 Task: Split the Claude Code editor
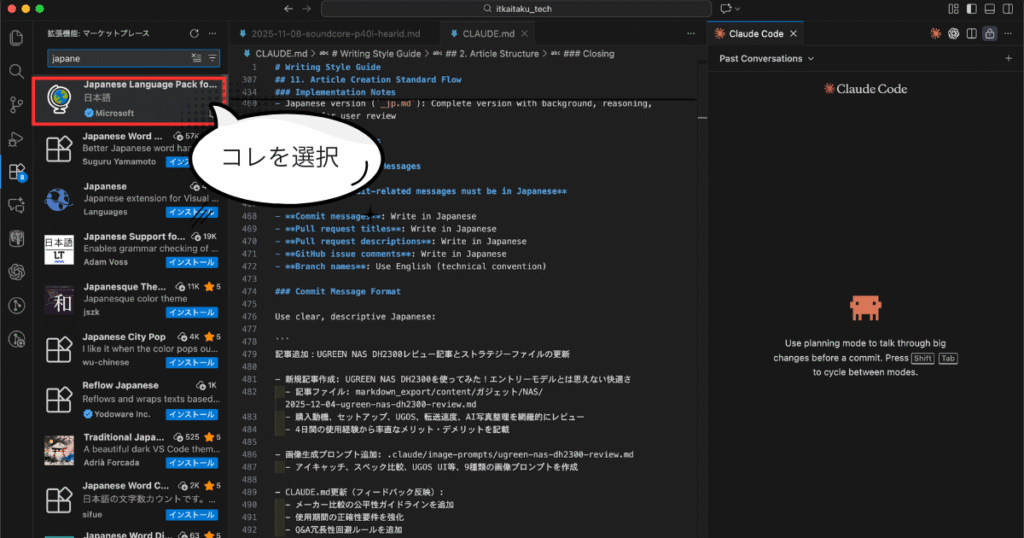[972, 33]
